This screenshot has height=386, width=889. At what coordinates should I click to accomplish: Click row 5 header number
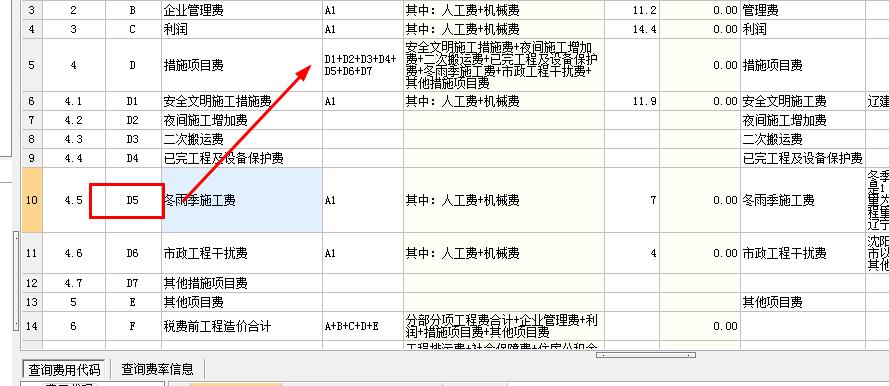(x=32, y=65)
